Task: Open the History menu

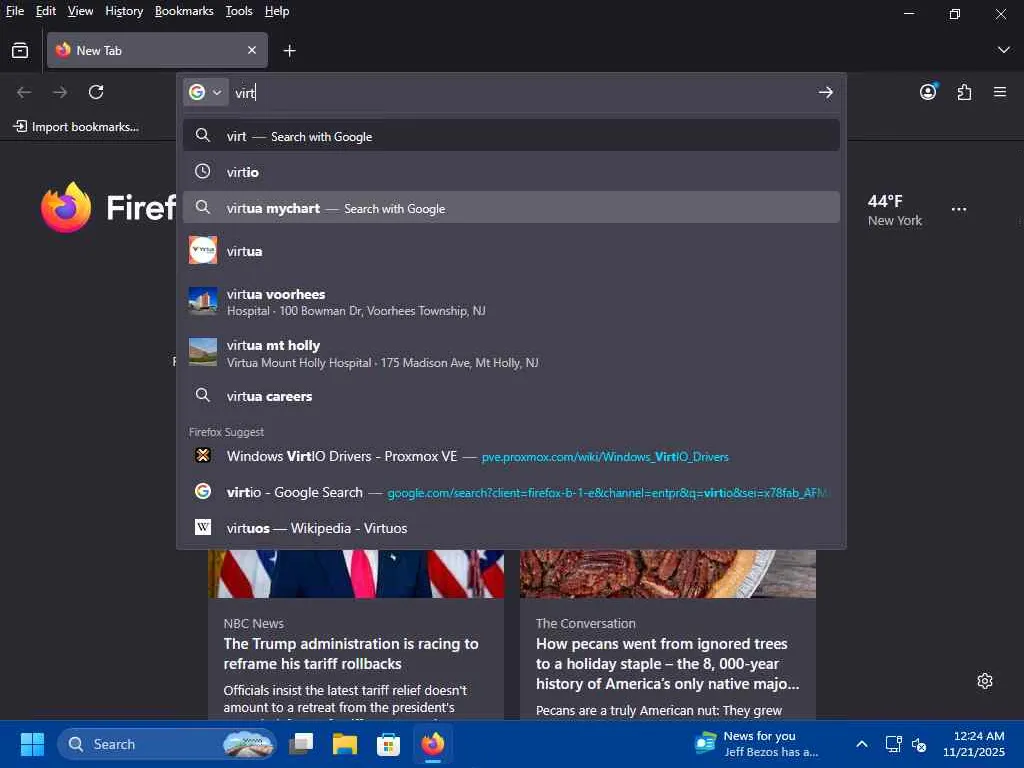Action: coord(124,11)
